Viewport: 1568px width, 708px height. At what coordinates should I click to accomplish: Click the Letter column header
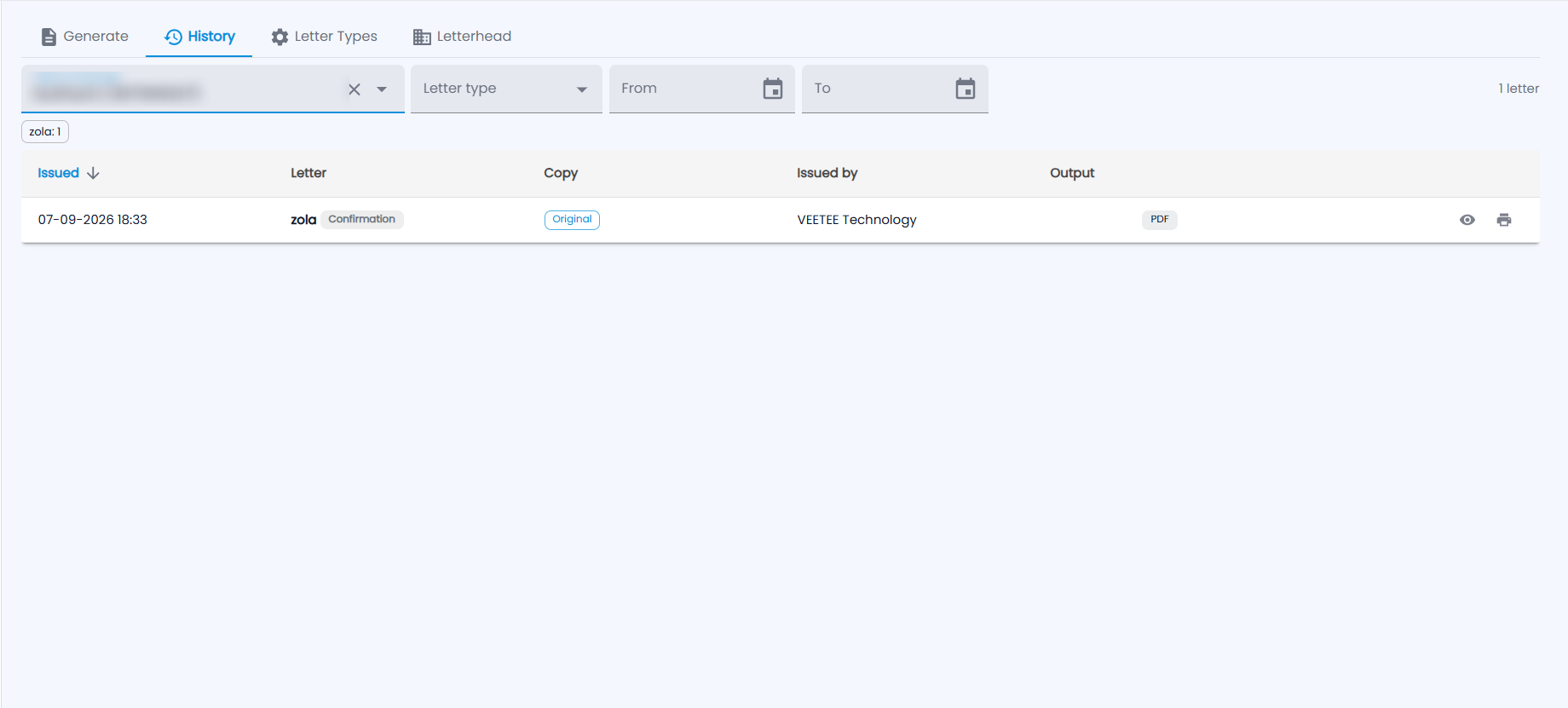pyautogui.click(x=308, y=173)
